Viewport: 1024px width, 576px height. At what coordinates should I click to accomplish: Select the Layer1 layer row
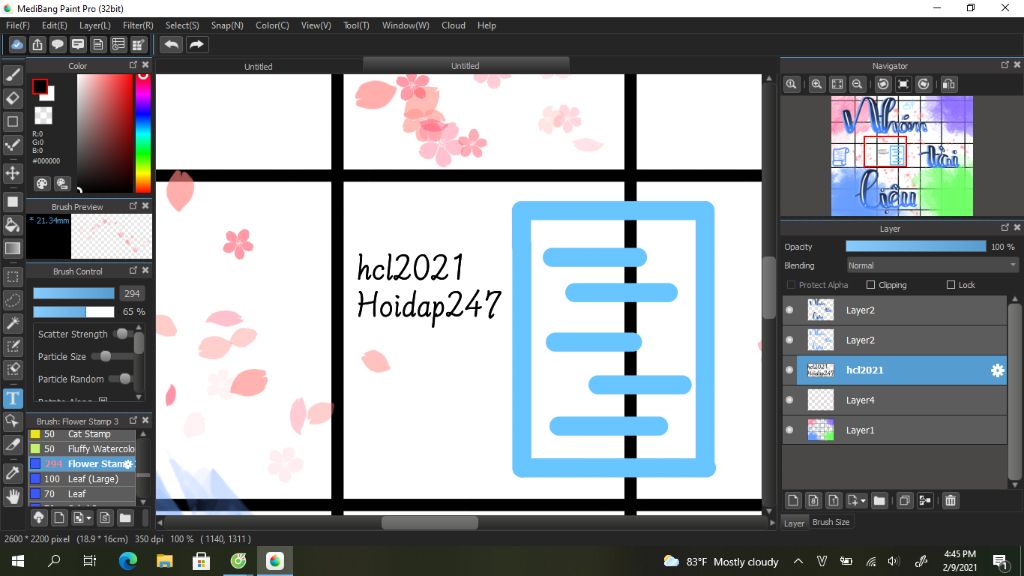click(x=895, y=430)
